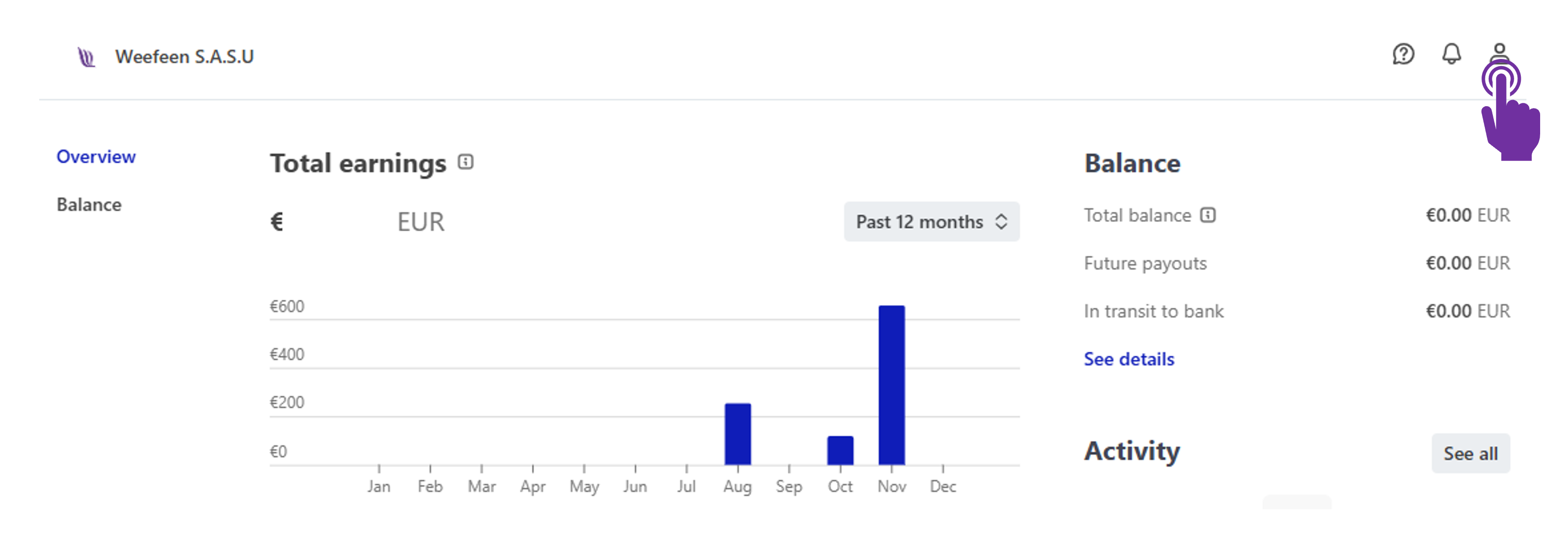Click the Weefeen feather logo
The height and width of the screenshot is (539, 1568).
[x=86, y=57]
